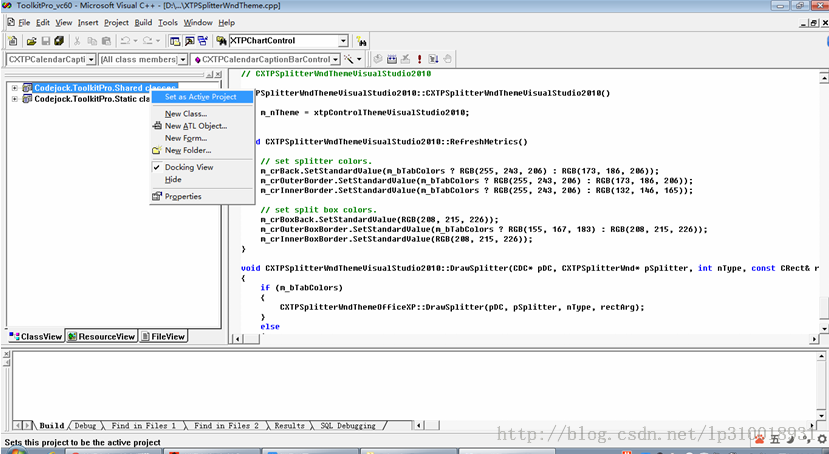Expand Codejock.ToolkitPro.Static classes tree node
829x454 pixels.
[15, 99]
